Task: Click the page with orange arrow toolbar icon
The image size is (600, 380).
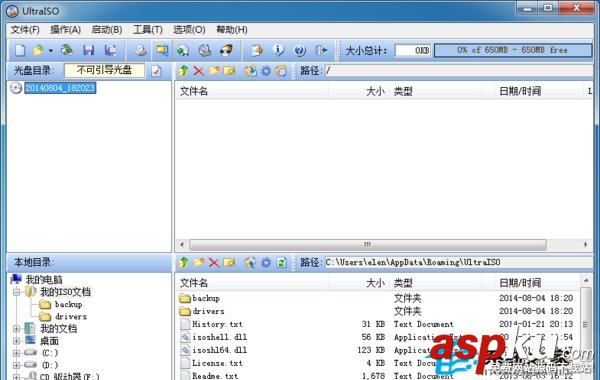Action: pos(257,50)
